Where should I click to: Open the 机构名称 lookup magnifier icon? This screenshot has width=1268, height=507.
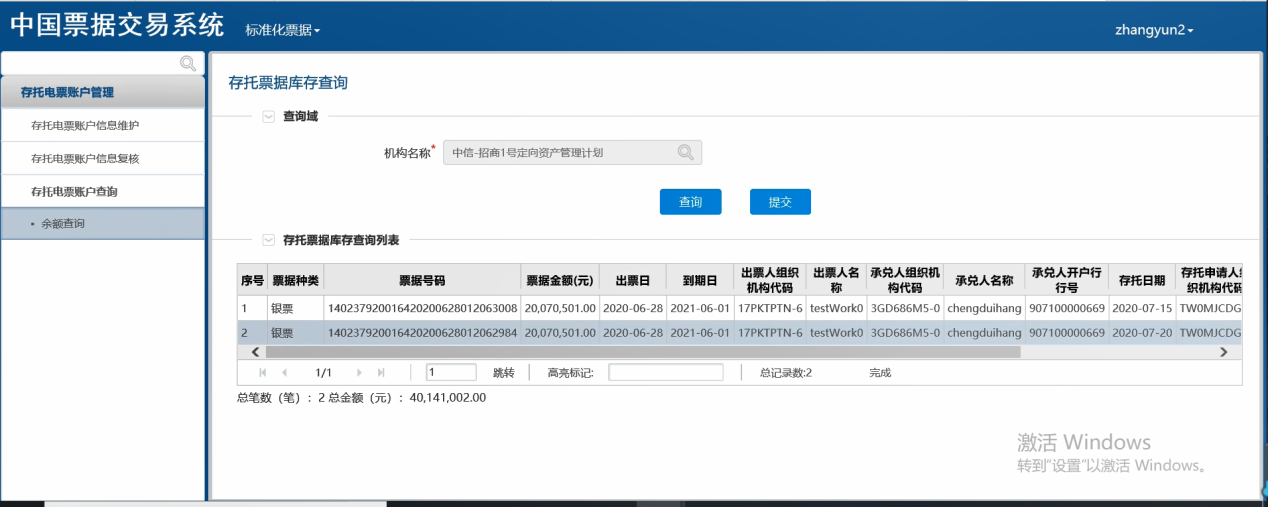[x=685, y=153]
